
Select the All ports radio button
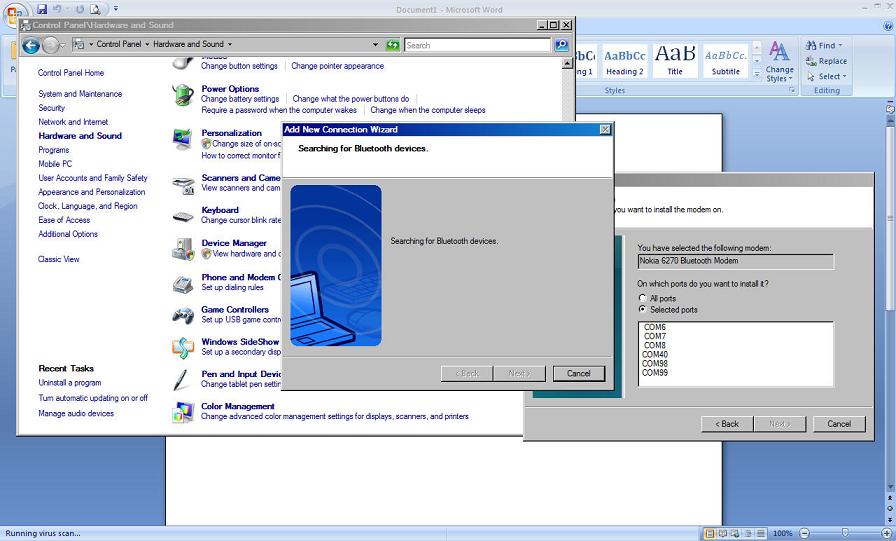click(x=642, y=298)
